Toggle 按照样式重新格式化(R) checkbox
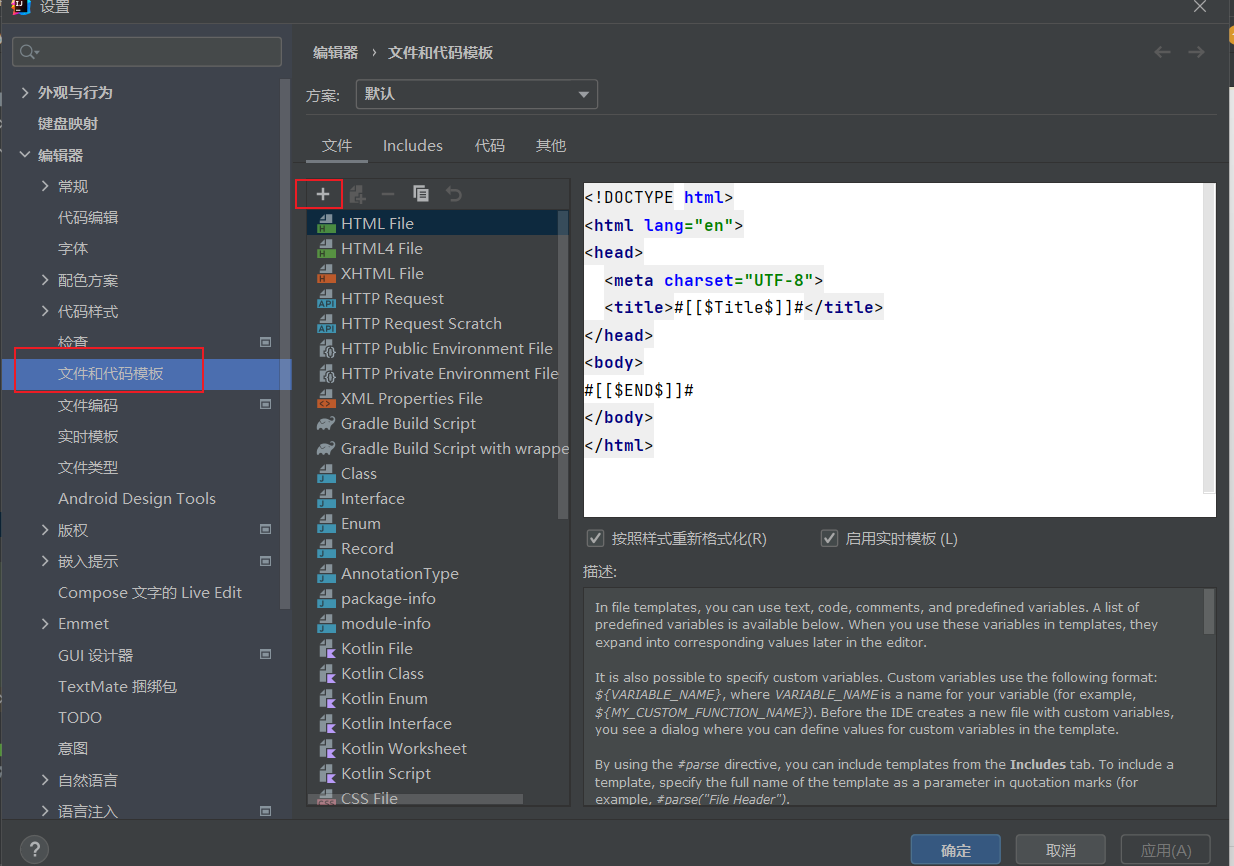1234x866 pixels. 596,538
